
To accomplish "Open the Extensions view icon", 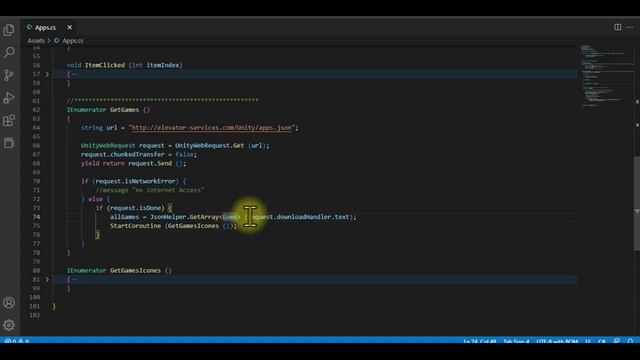I will (x=9, y=120).
